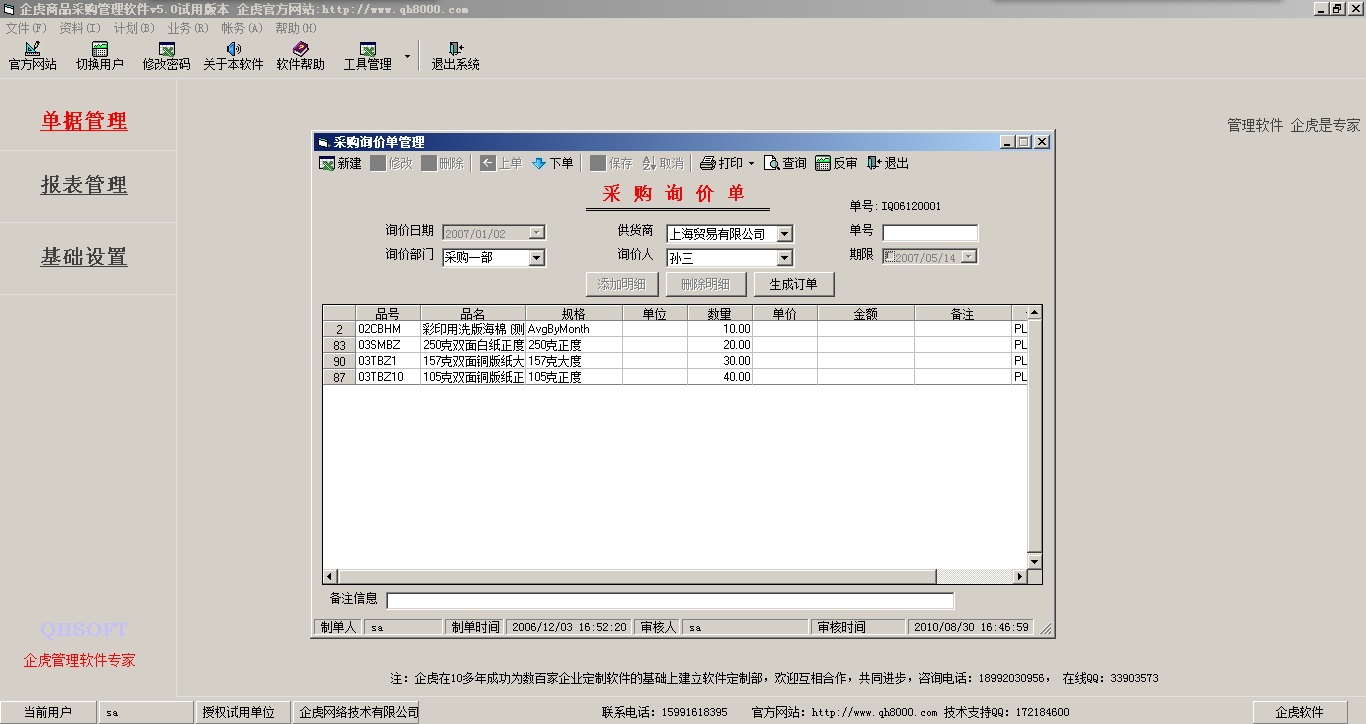Open the 资料(I) menu
1366x724 pixels.
click(x=80, y=28)
